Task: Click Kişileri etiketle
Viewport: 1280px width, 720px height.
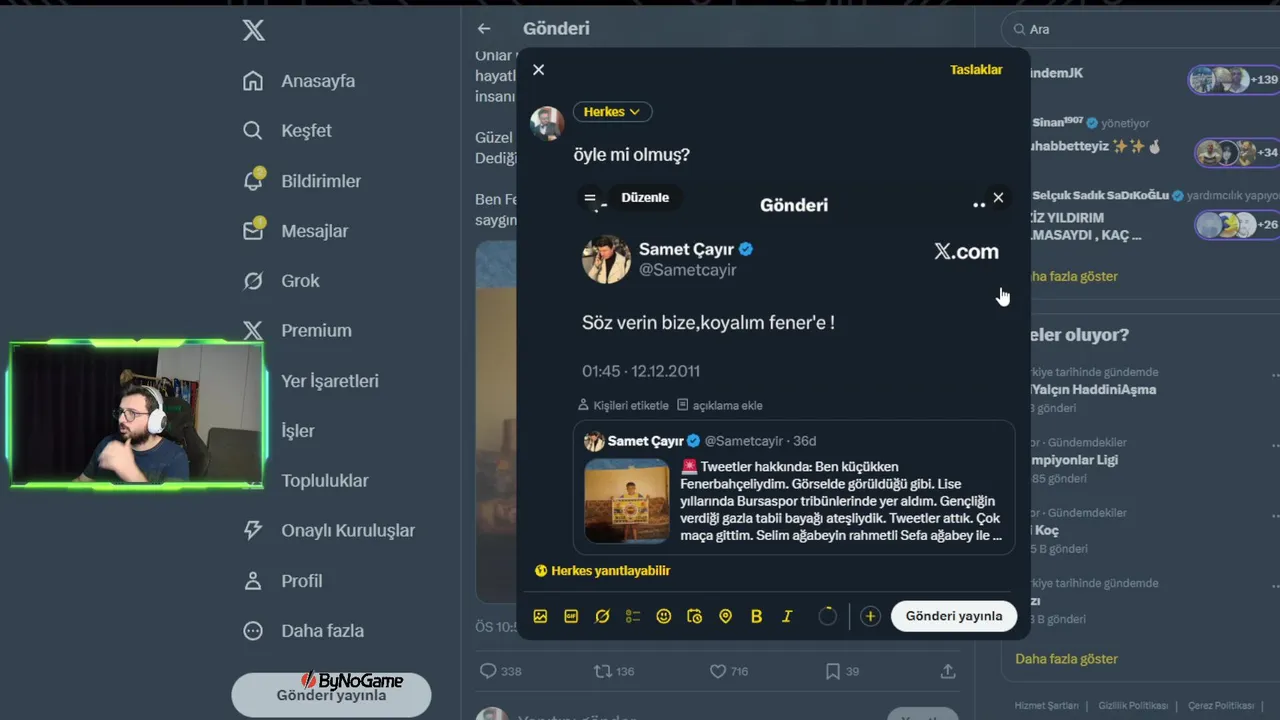Action: (x=623, y=406)
